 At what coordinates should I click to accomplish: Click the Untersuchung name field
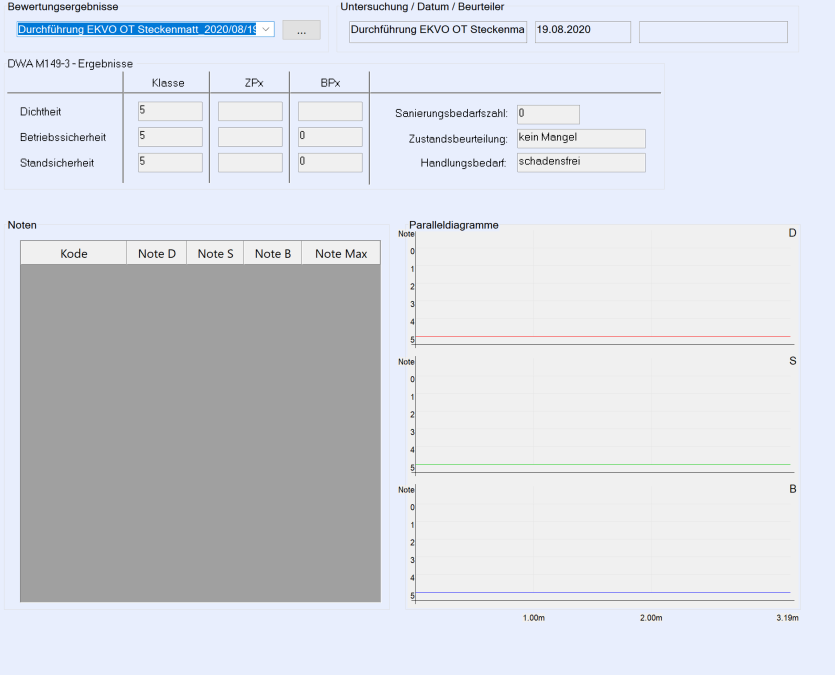tap(437, 31)
